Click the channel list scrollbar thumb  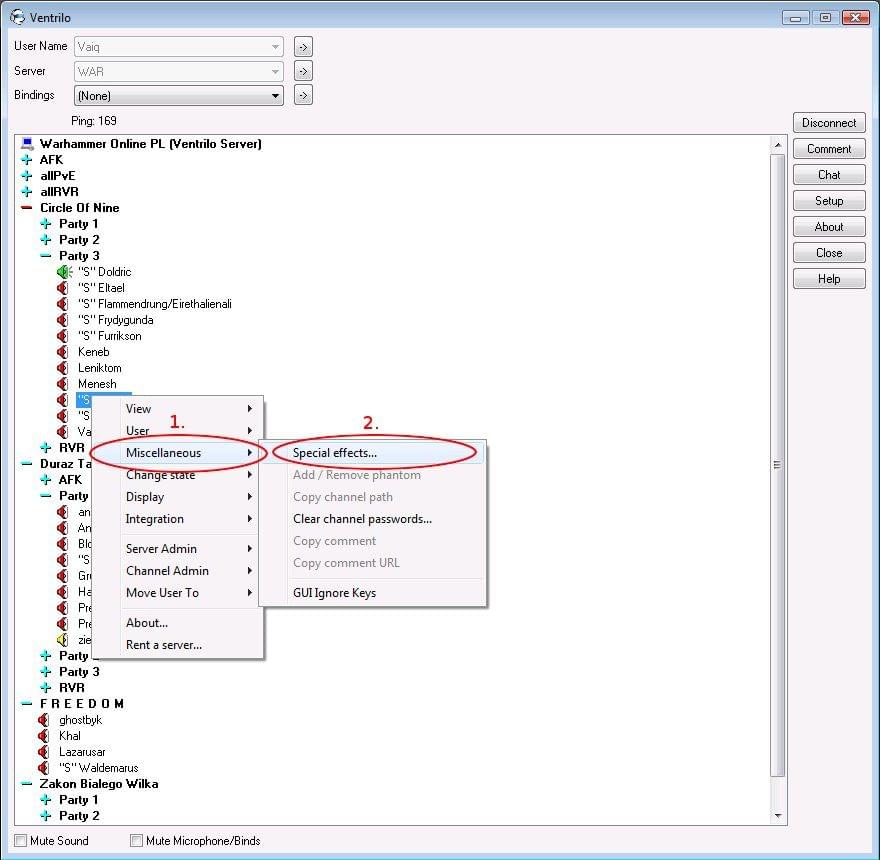(x=777, y=465)
